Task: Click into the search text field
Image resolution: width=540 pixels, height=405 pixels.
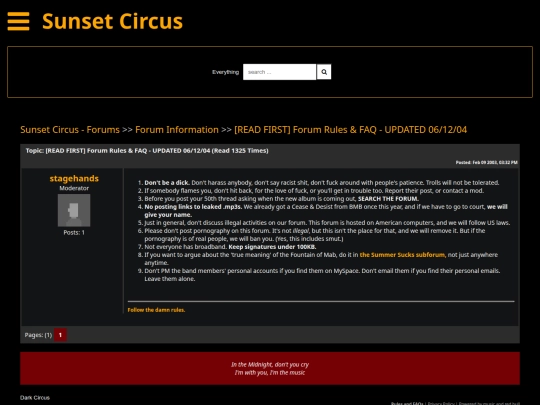Action: (x=279, y=72)
